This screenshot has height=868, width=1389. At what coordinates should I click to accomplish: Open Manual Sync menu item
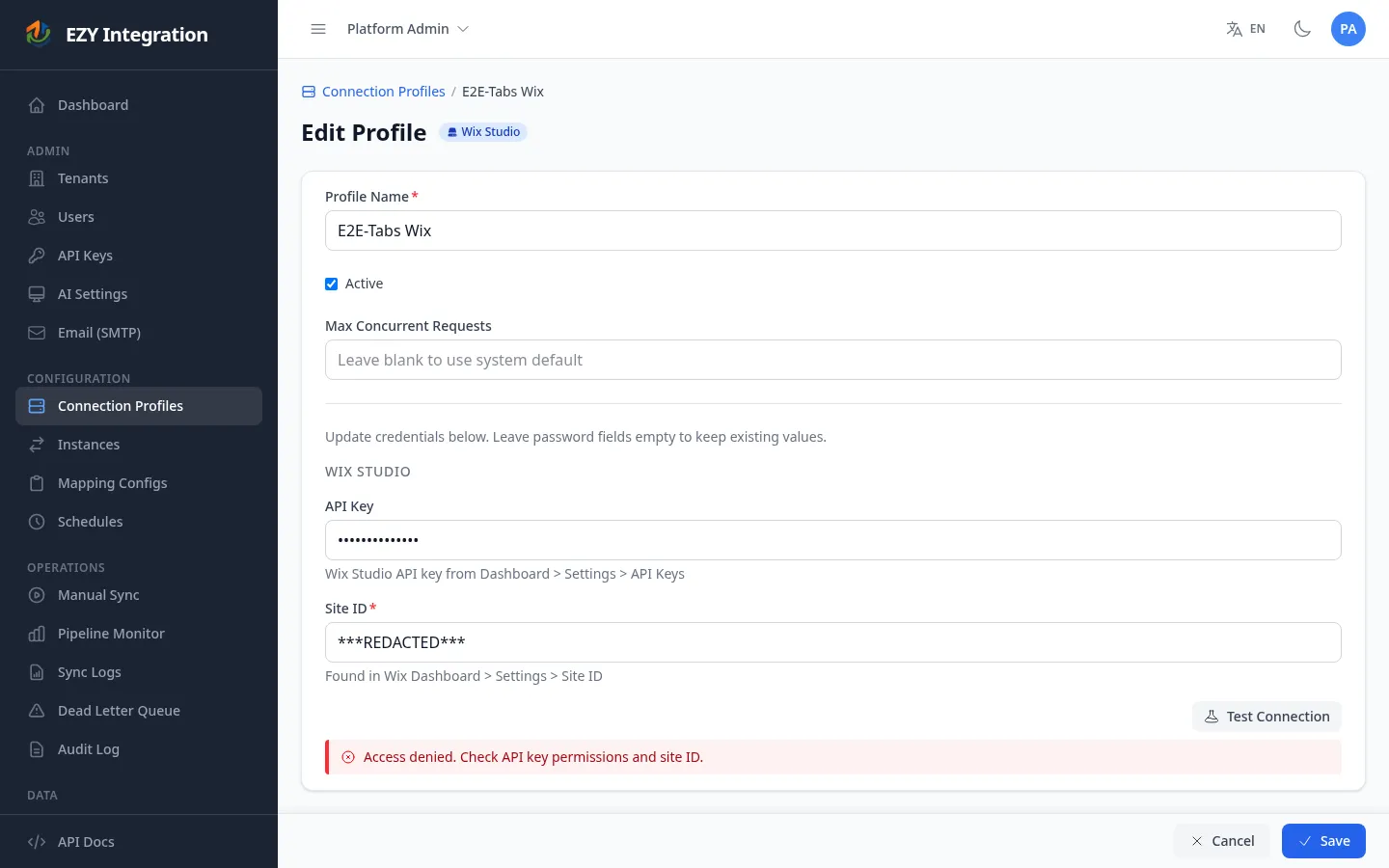coord(139,595)
